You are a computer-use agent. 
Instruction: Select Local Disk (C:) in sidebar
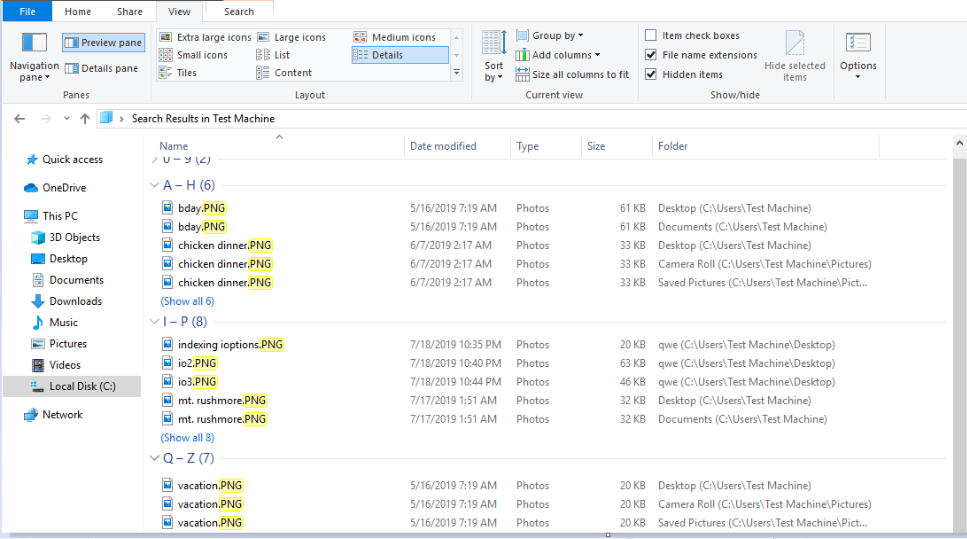(72, 386)
